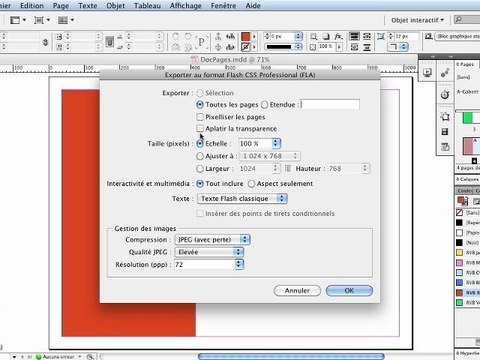Viewport: 480px width, 360px height.
Task: Open the stroke style dropdown in control bar
Action: [x=283, y=47]
